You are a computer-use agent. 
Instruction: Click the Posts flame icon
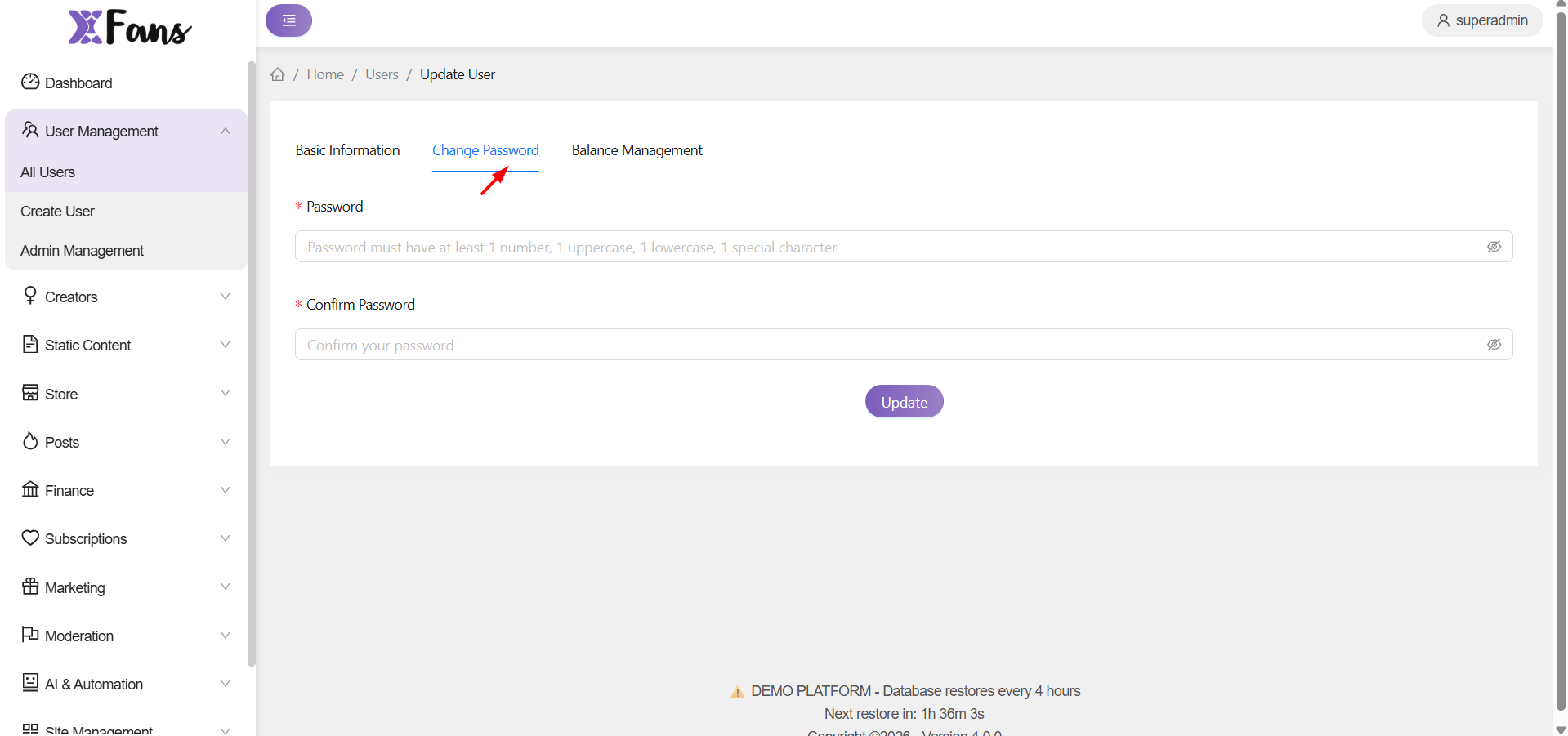pyautogui.click(x=30, y=441)
